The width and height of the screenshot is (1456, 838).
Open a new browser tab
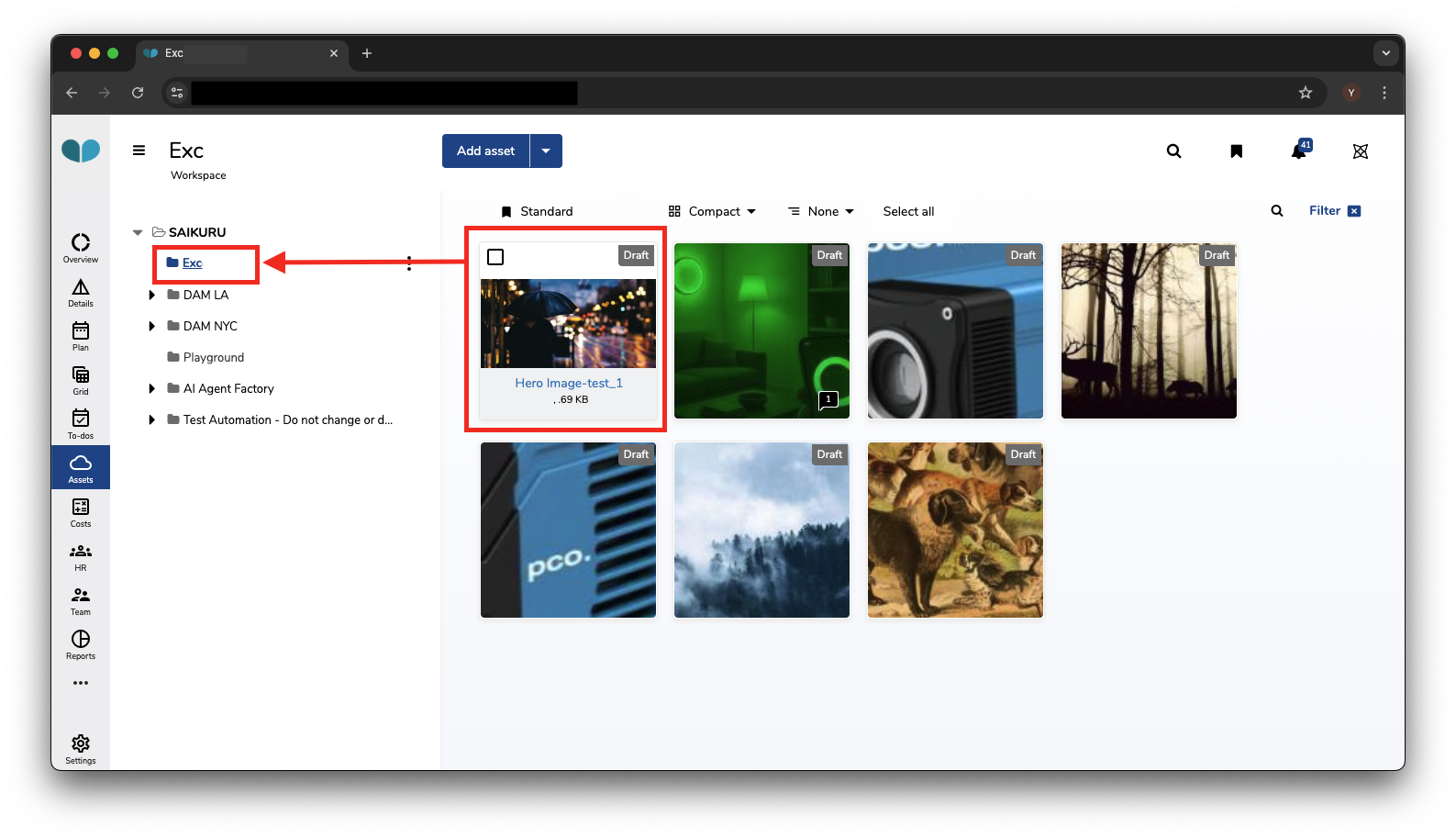click(x=367, y=53)
